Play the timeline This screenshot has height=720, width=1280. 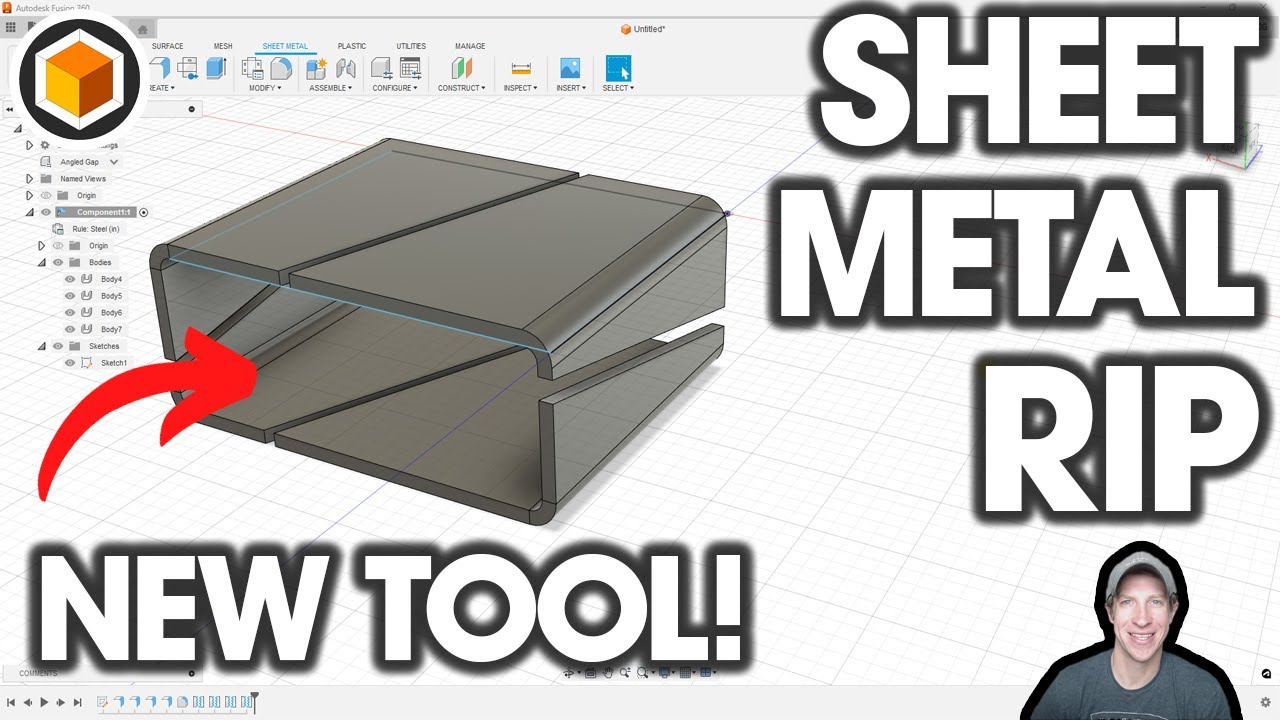pos(44,702)
